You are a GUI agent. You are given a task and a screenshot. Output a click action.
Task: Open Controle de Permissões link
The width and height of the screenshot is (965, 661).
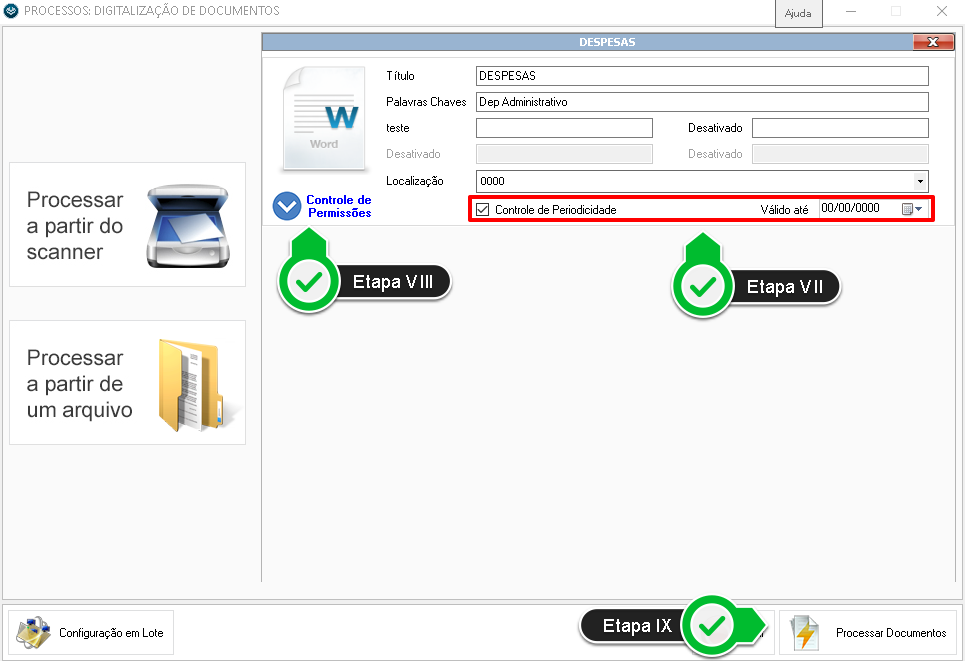click(339, 206)
